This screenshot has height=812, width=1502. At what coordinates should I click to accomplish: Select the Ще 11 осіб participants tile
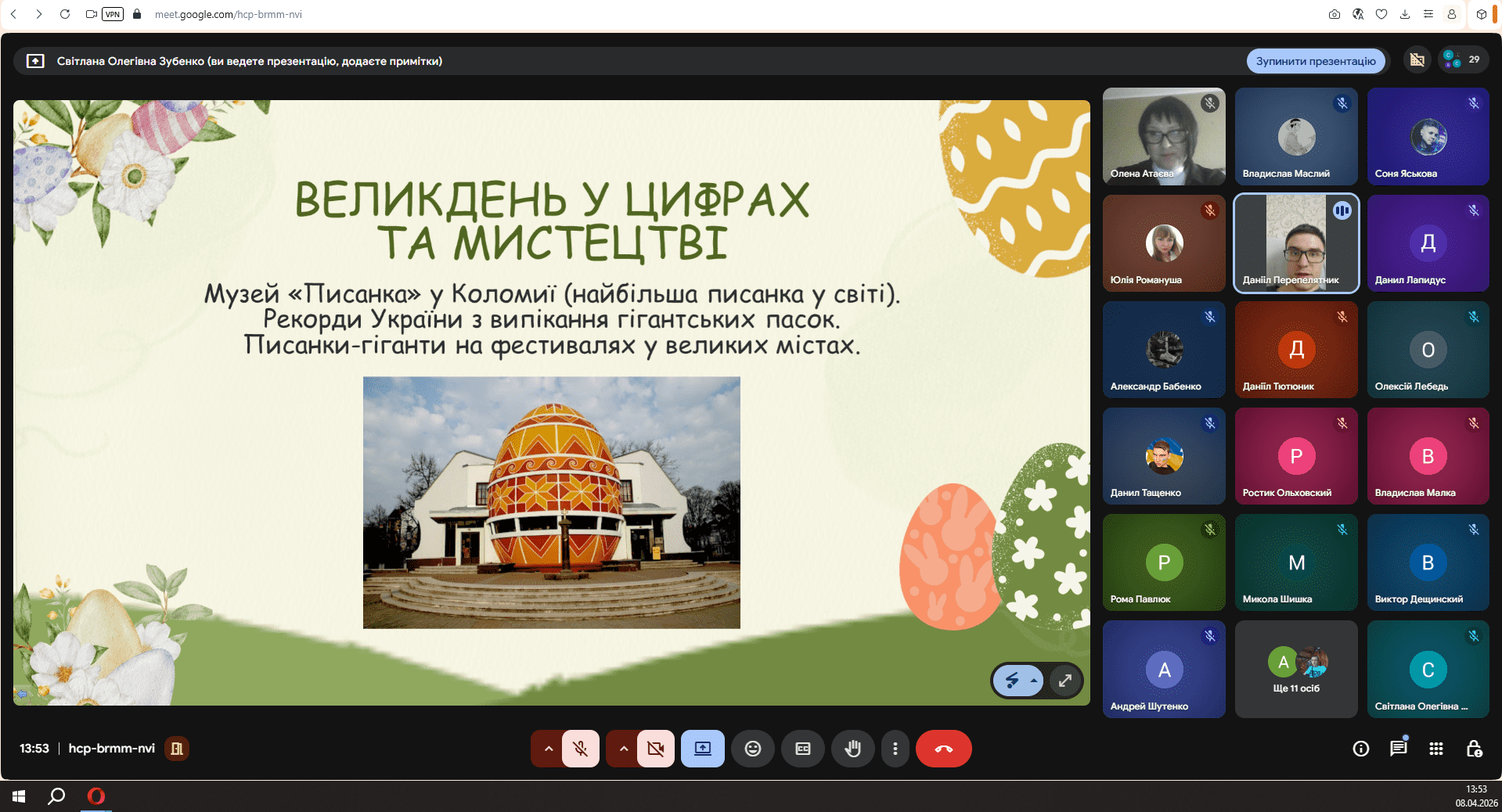[x=1296, y=670]
